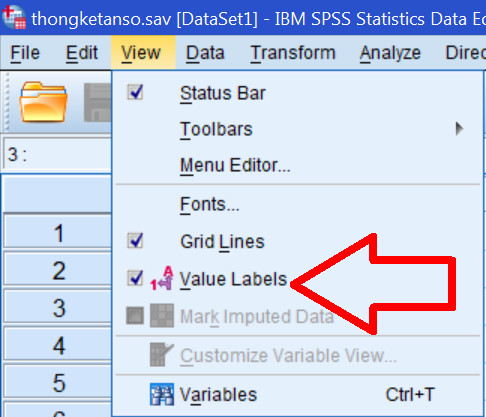Select row header 2
This screenshot has width=486, height=417.
57,270
